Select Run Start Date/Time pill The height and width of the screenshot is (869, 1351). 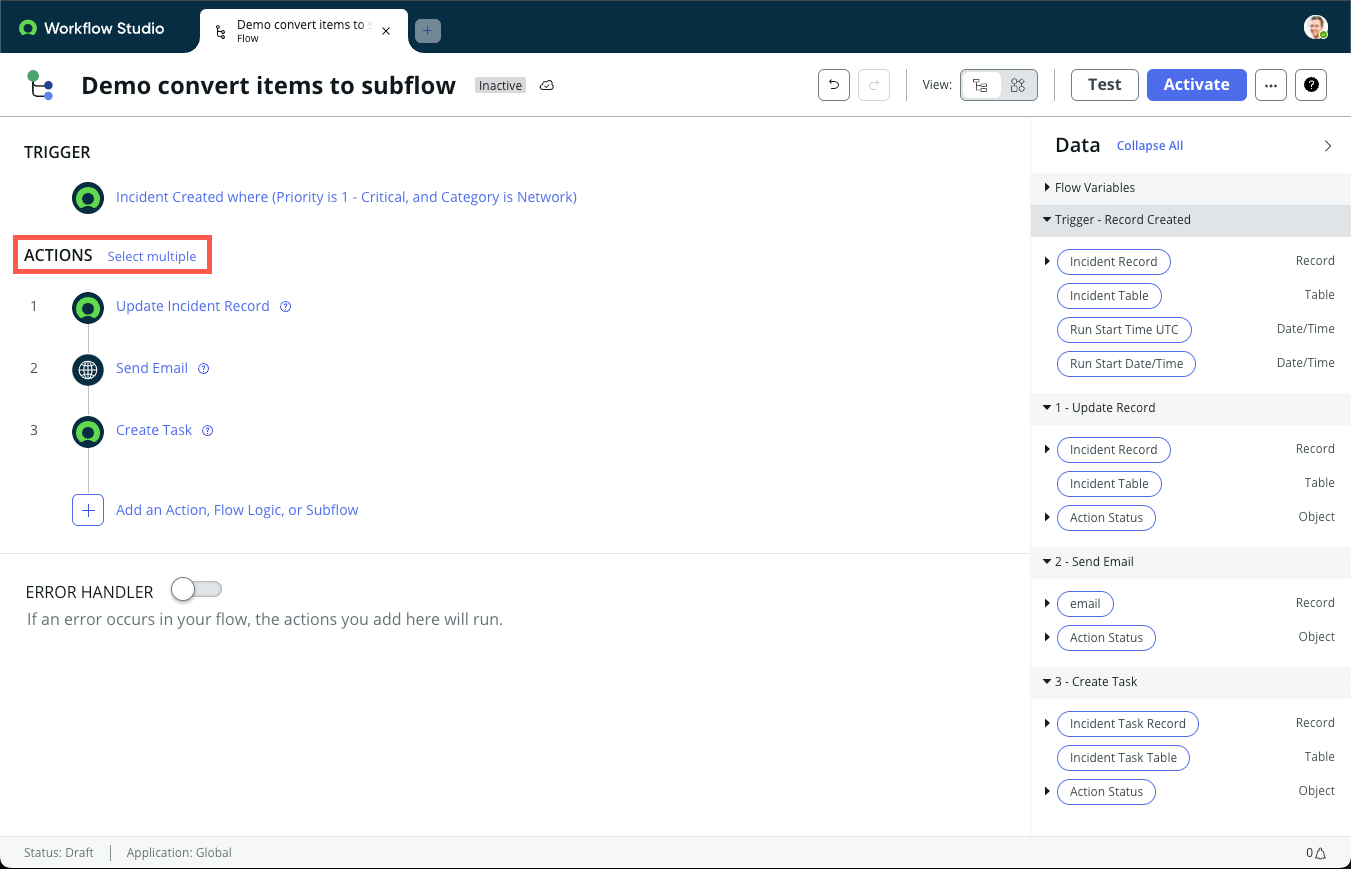point(1126,364)
